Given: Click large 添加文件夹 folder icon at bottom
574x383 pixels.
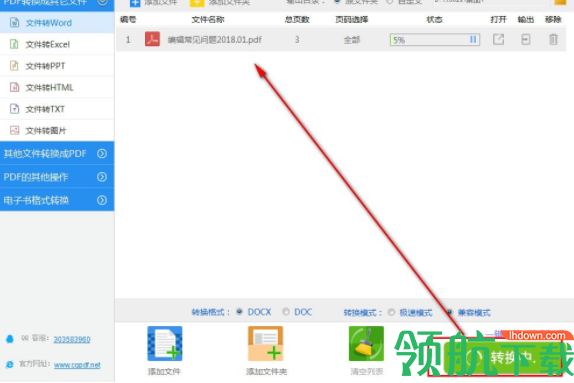Looking at the screenshot, I should point(265,343).
